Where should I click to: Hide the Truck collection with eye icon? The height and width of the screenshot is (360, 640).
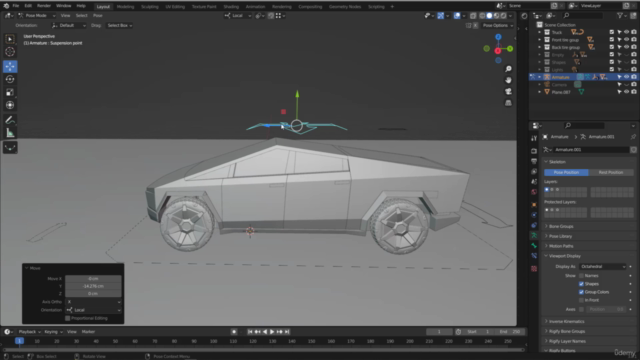click(627, 32)
